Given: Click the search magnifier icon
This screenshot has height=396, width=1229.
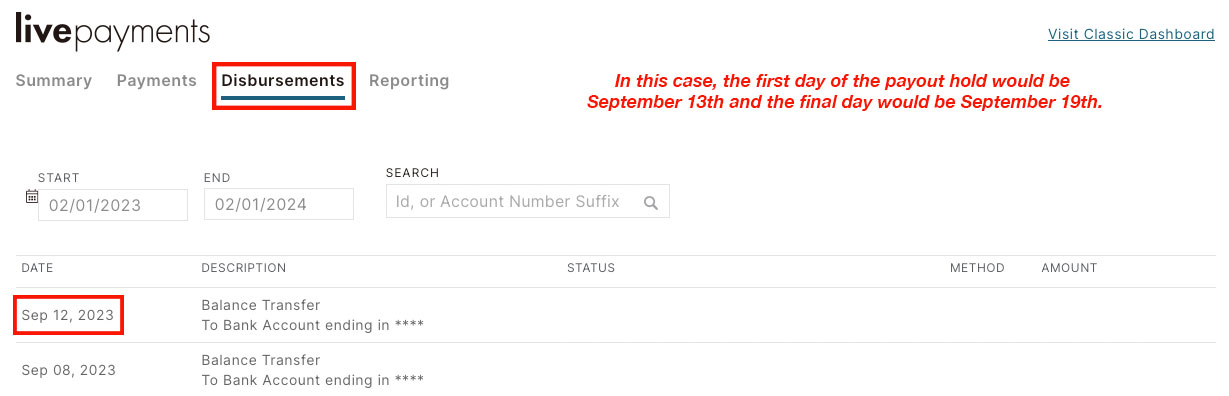Looking at the screenshot, I should pos(651,203).
